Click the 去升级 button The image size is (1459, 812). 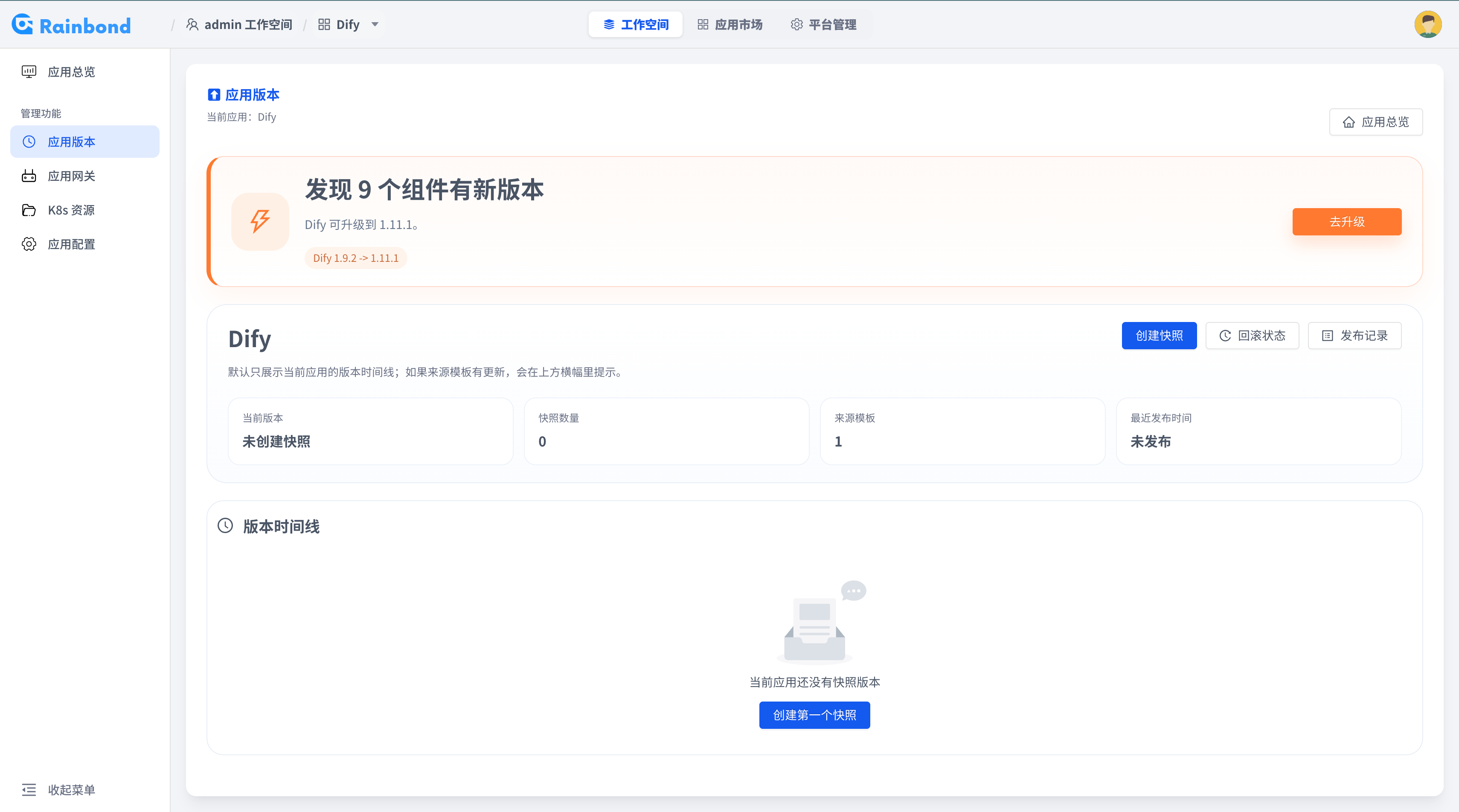coord(1347,221)
